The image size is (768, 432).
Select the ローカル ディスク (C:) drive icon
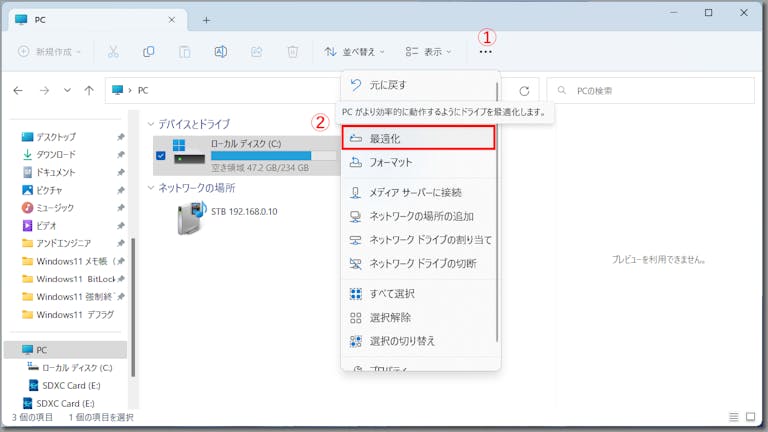(189, 152)
